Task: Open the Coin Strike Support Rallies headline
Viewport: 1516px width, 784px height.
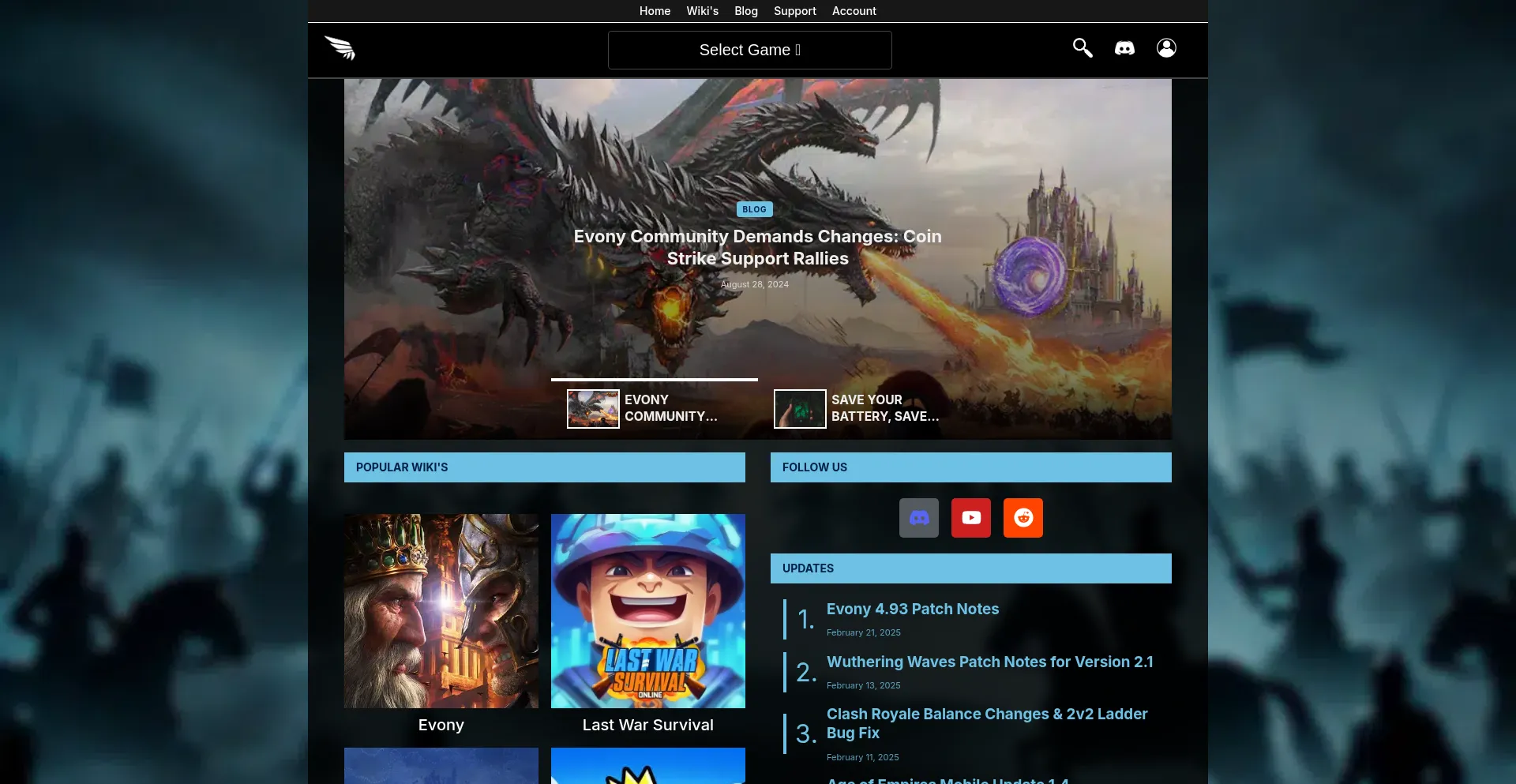Action: tap(758, 247)
